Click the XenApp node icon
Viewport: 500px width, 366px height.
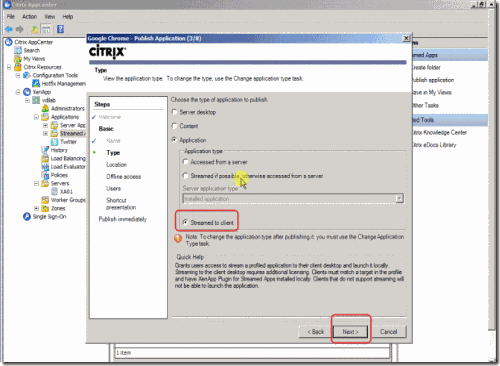point(27,92)
